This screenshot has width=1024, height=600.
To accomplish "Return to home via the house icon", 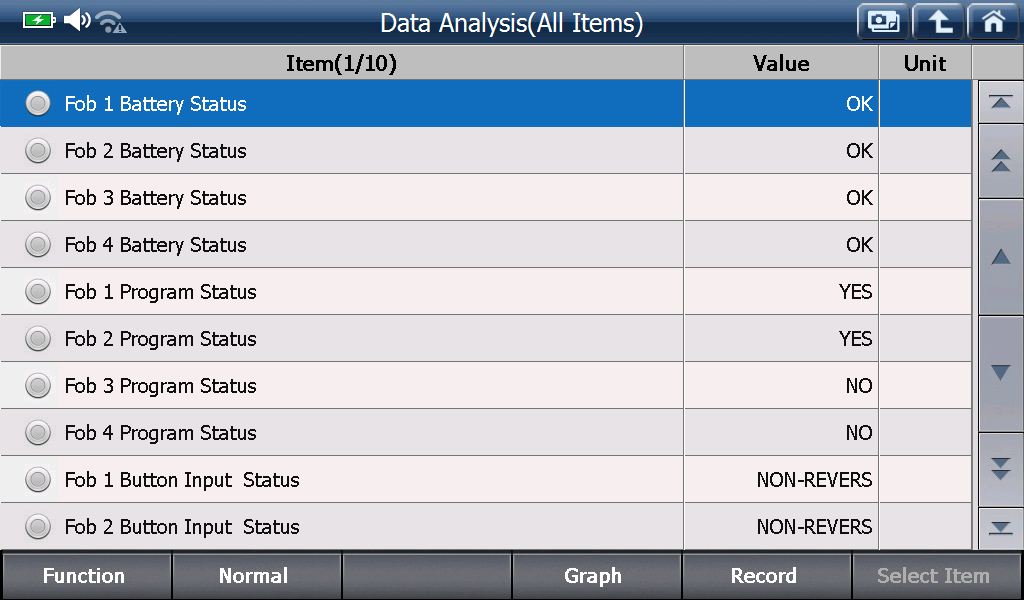I will (x=994, y=22).
